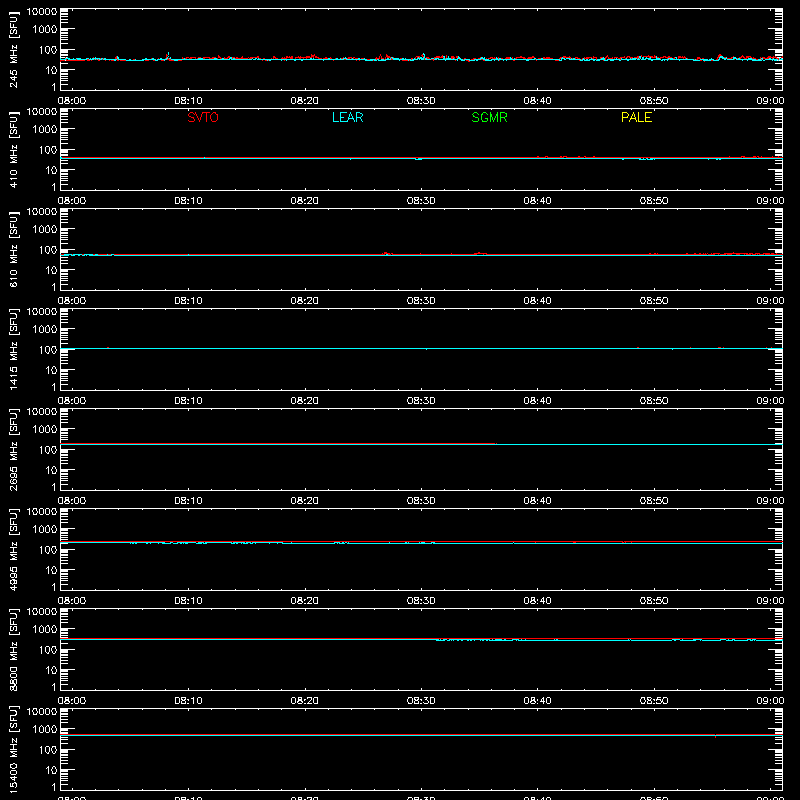Click the 1000 tick label on 15400 MHz axis
Viewport: 800px width, 800px height.
45,730
